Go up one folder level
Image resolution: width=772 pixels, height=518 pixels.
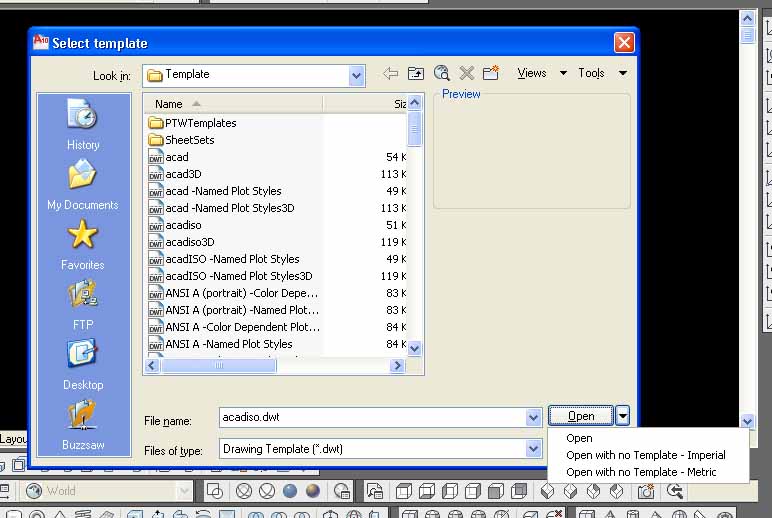pos(416,73)
